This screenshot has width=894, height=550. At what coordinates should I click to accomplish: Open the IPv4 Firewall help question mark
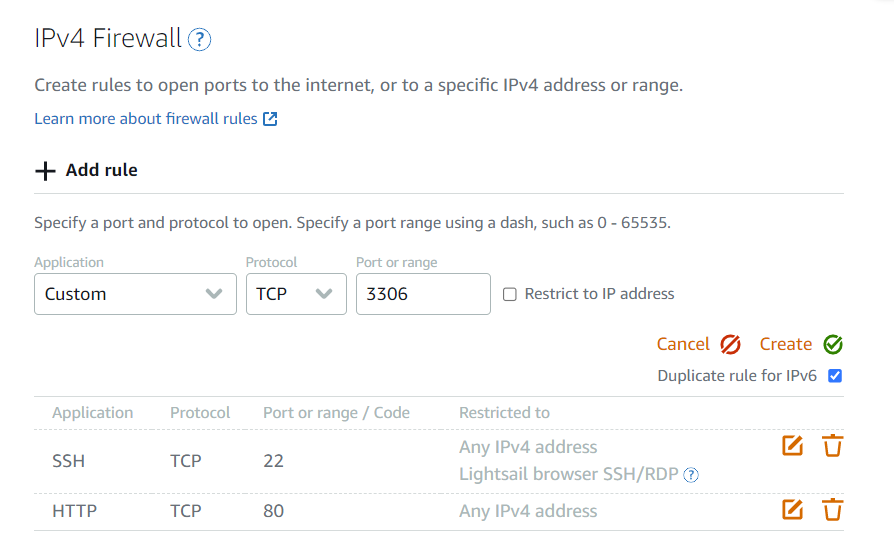click(200, 39)
